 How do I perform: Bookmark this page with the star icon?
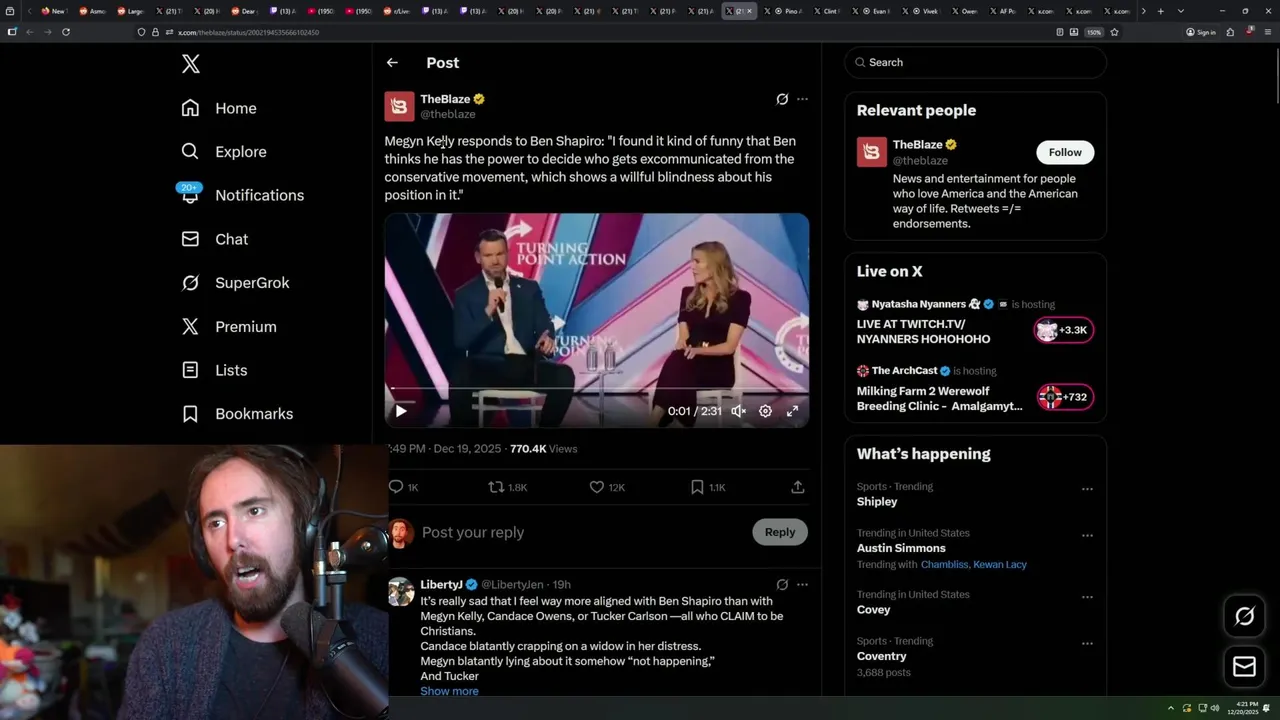pos(1114,32)
